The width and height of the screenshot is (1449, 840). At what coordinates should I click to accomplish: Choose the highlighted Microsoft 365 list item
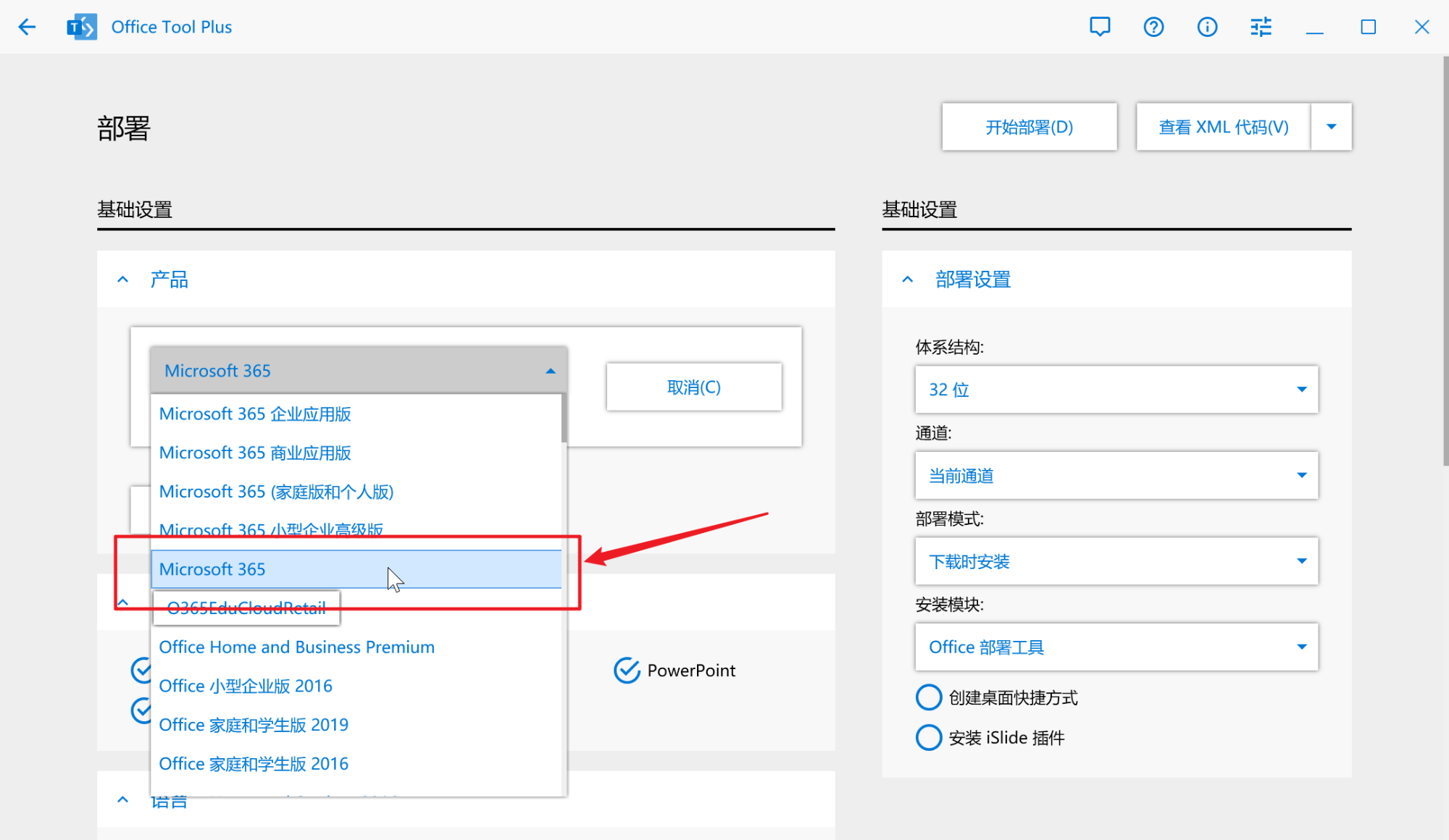(356, 569)
